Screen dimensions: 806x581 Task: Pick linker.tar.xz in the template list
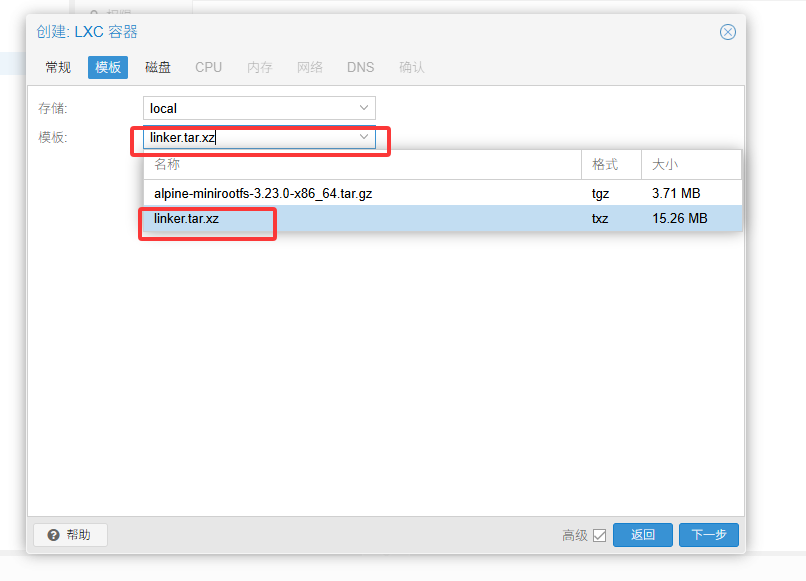click(x=186, y=218)
